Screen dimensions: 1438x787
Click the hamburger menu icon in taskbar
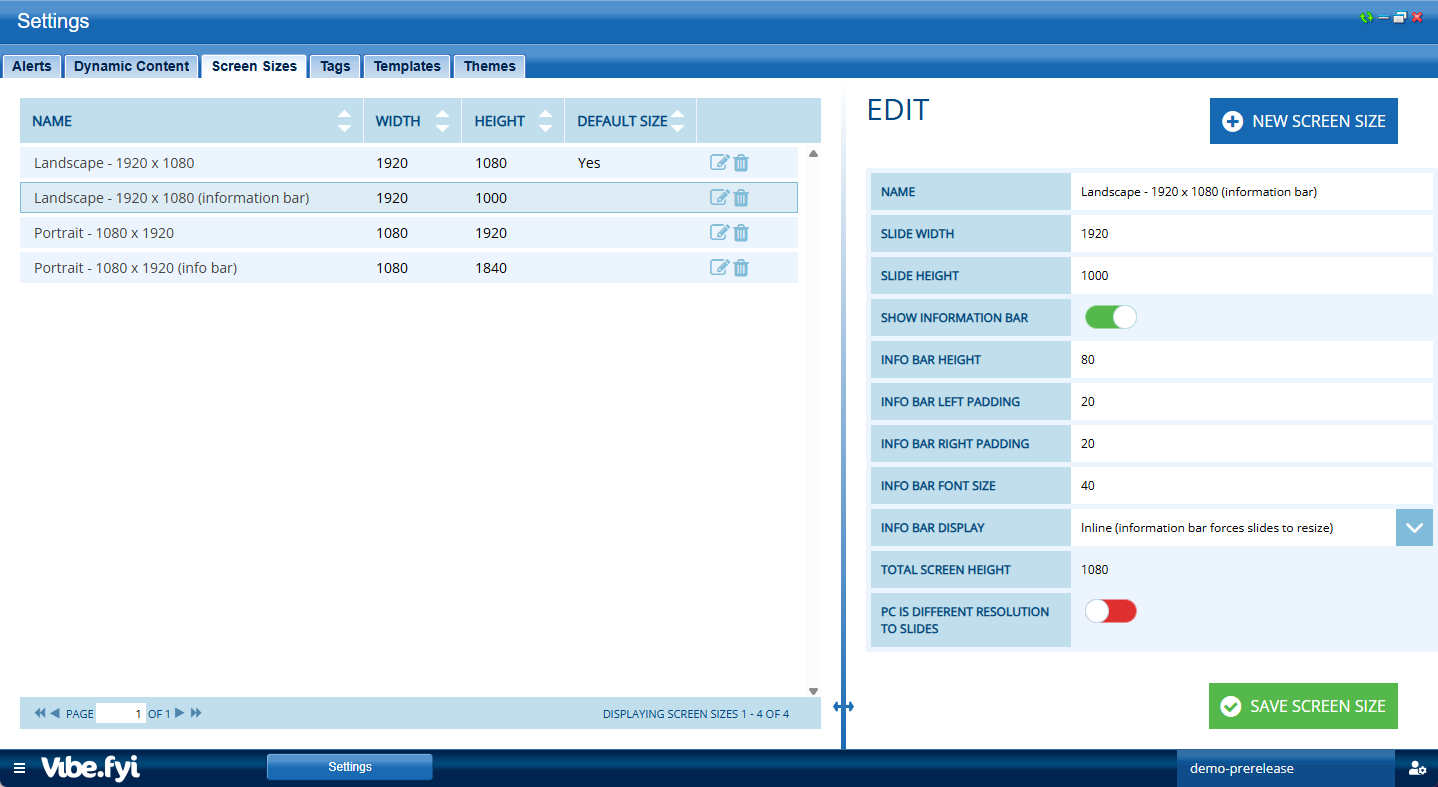(x=19, y=768)
